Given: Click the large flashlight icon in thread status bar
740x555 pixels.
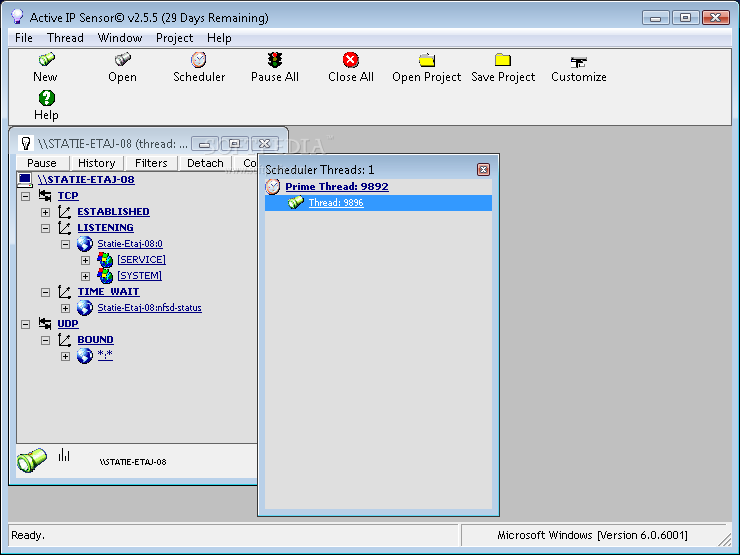Looking at the screenshot, I should (x=32, y=460).
